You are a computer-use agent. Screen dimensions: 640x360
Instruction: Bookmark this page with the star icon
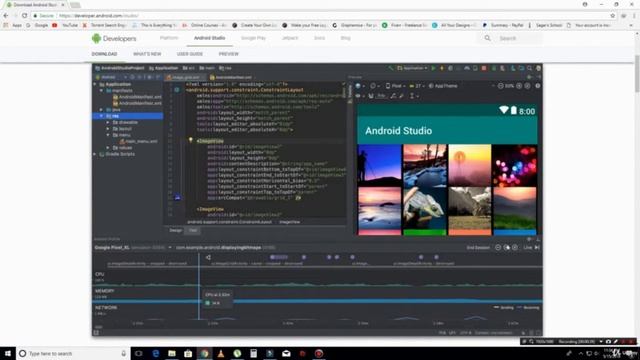point(613,16)
